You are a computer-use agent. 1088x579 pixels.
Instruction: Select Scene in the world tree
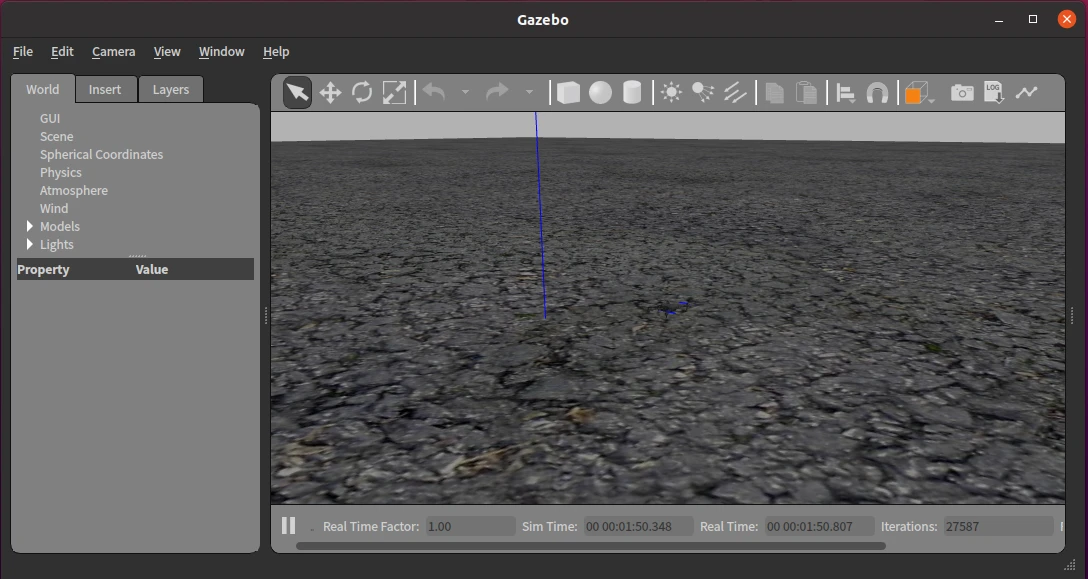coord(56,136)
